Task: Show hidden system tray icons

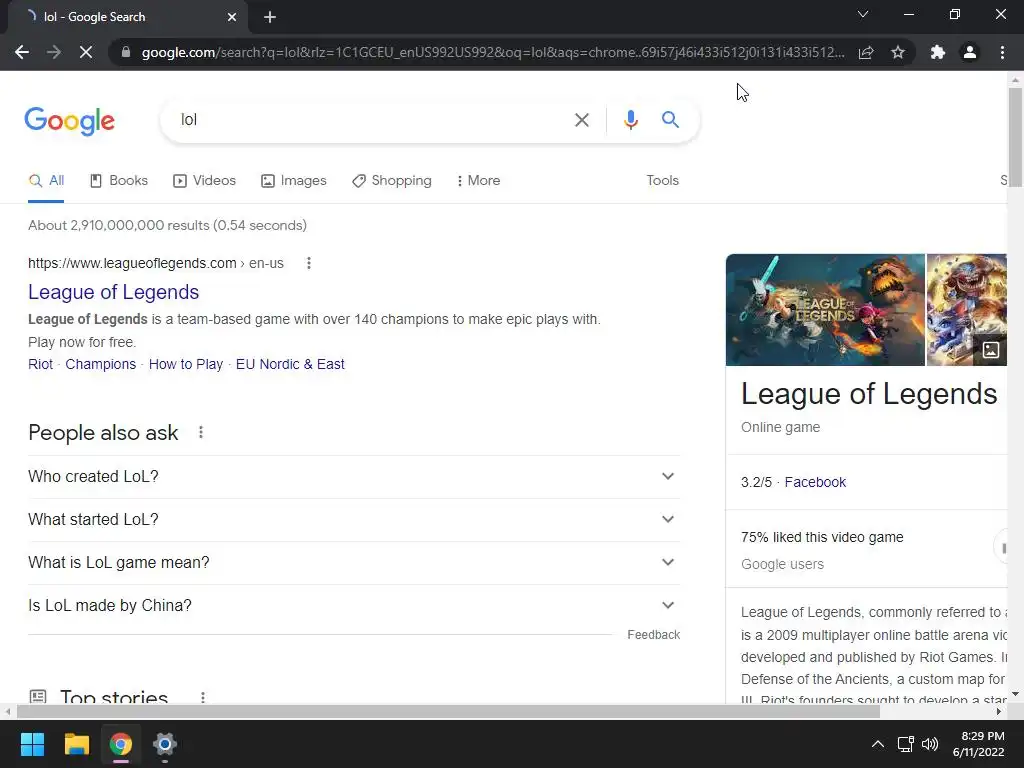Action: [878, 744]
